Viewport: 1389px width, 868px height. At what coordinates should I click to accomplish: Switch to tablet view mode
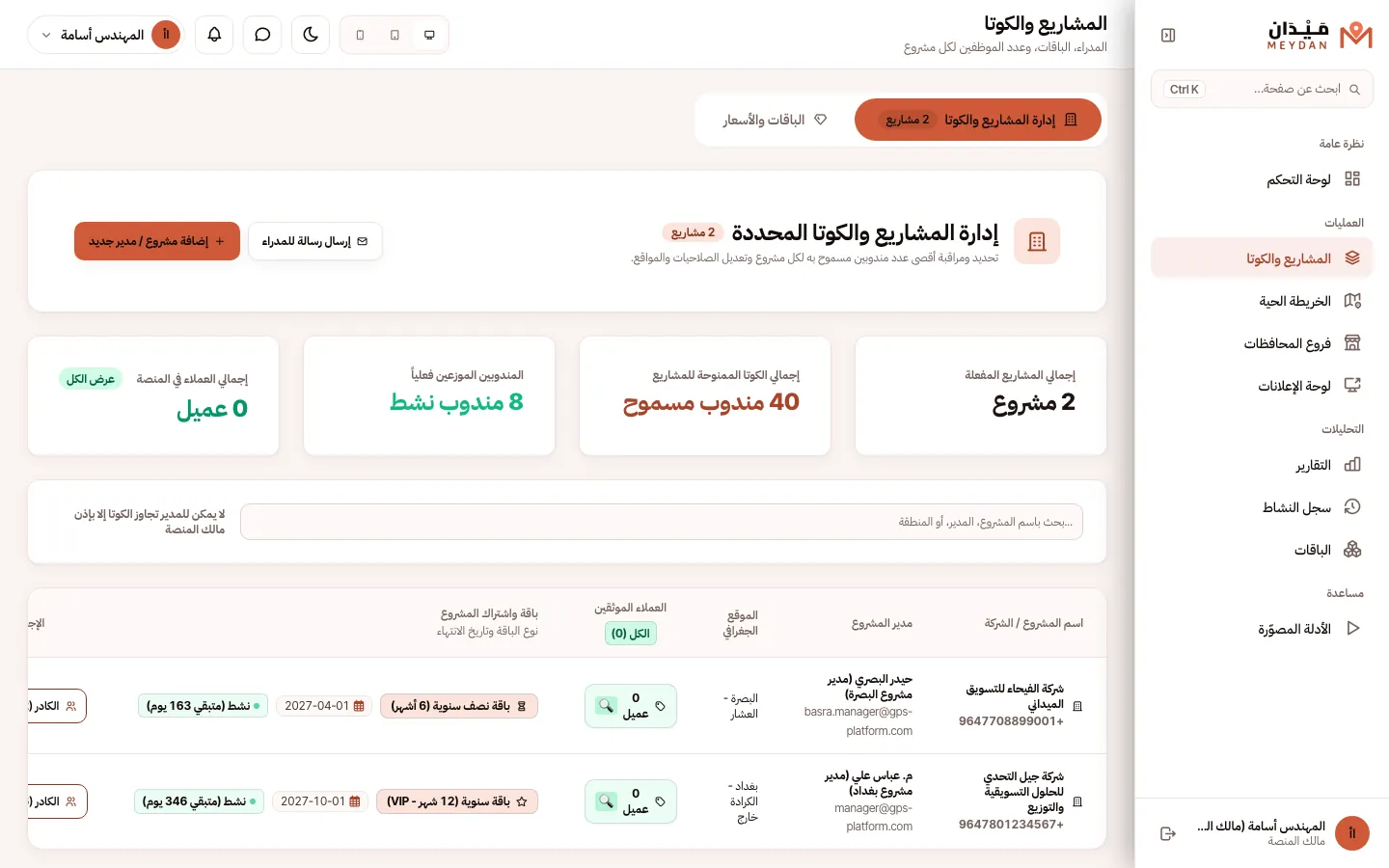(x=395, y=35)
